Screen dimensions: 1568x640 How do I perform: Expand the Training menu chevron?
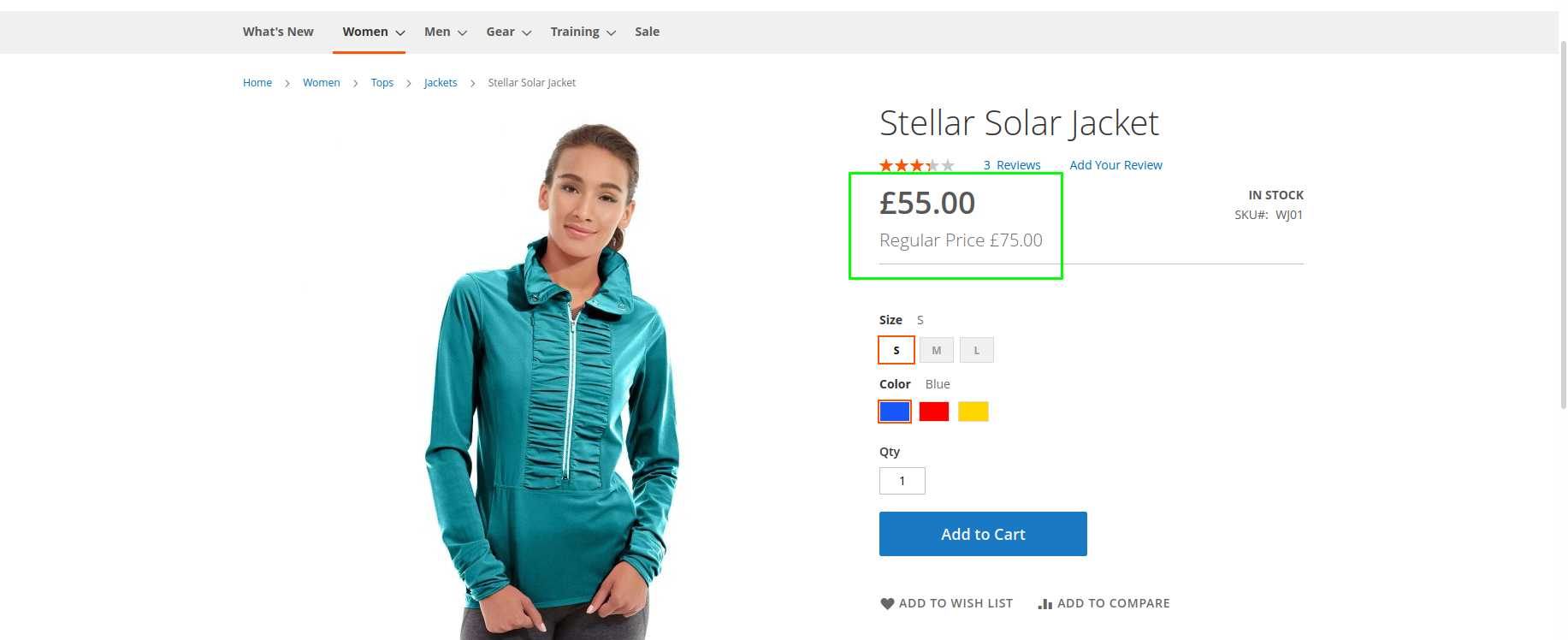click(x=611, y=33)
